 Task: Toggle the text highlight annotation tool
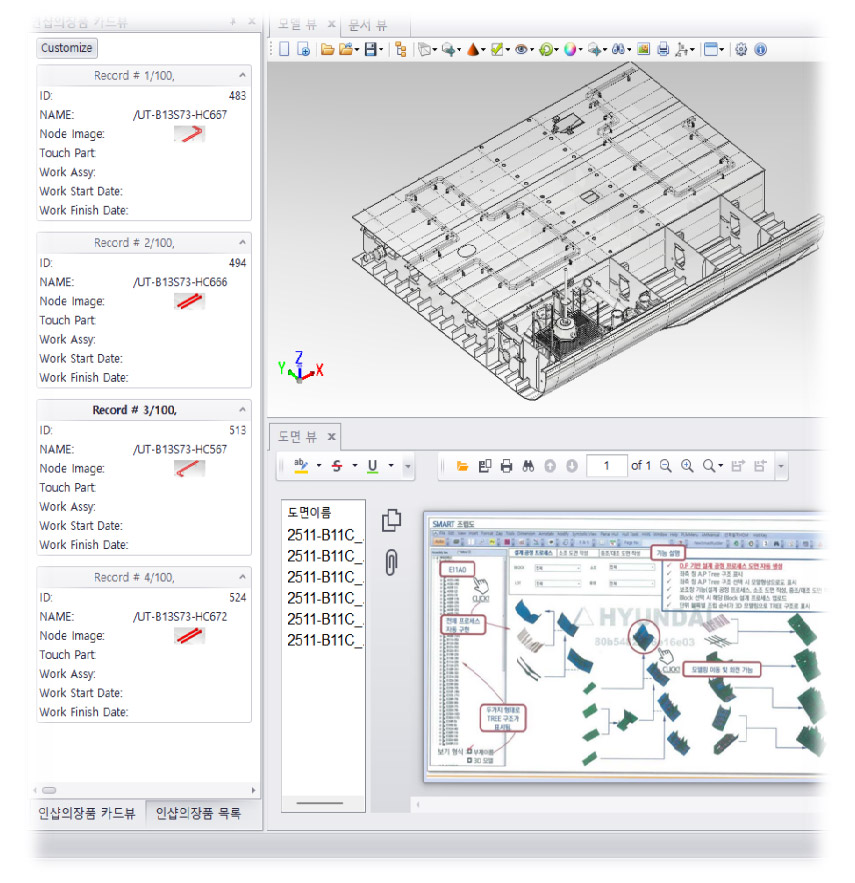pyautogui.click(x=300, y=466)
